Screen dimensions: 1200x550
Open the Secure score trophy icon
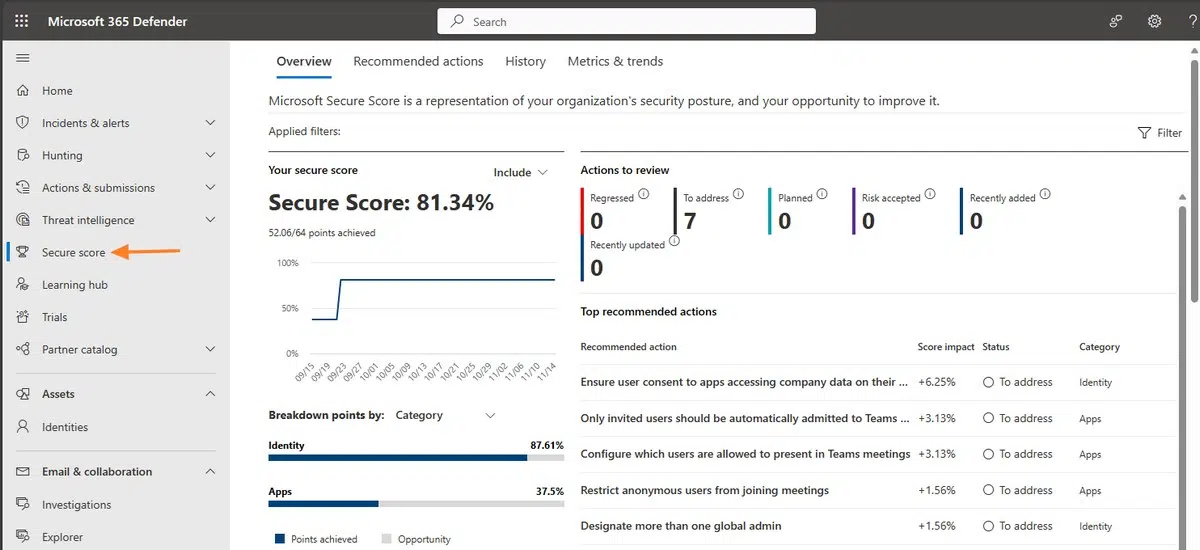point(22,253)
